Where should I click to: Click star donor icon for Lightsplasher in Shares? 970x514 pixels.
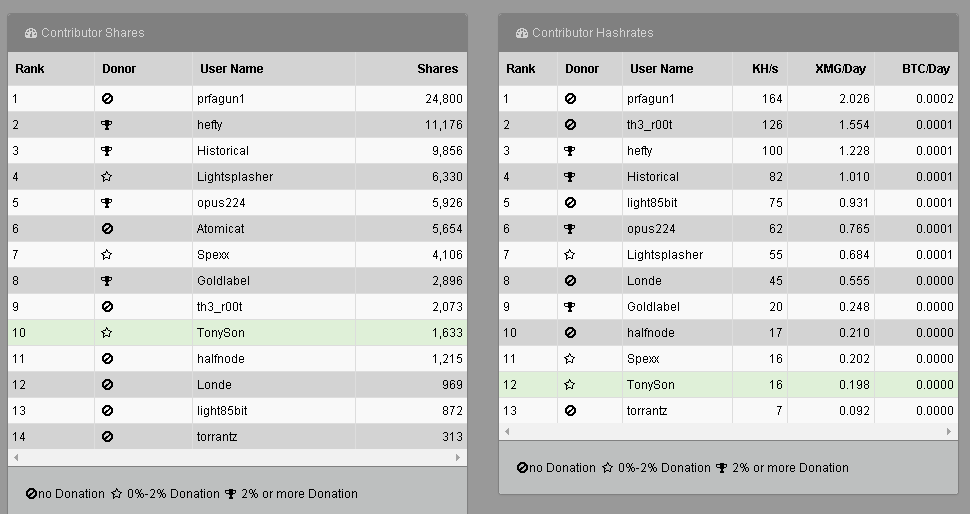tap(107, 177)
